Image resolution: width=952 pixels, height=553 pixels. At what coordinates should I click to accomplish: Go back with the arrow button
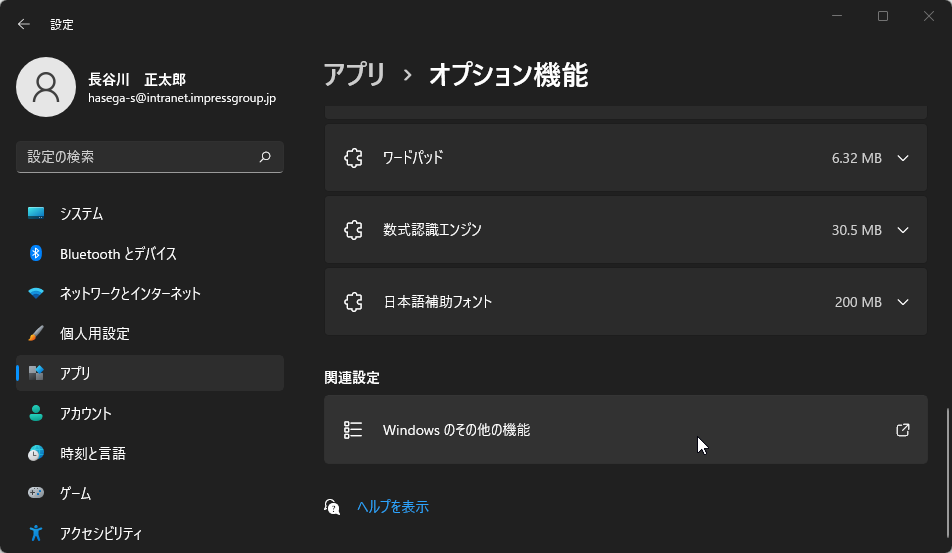[24, 24]
